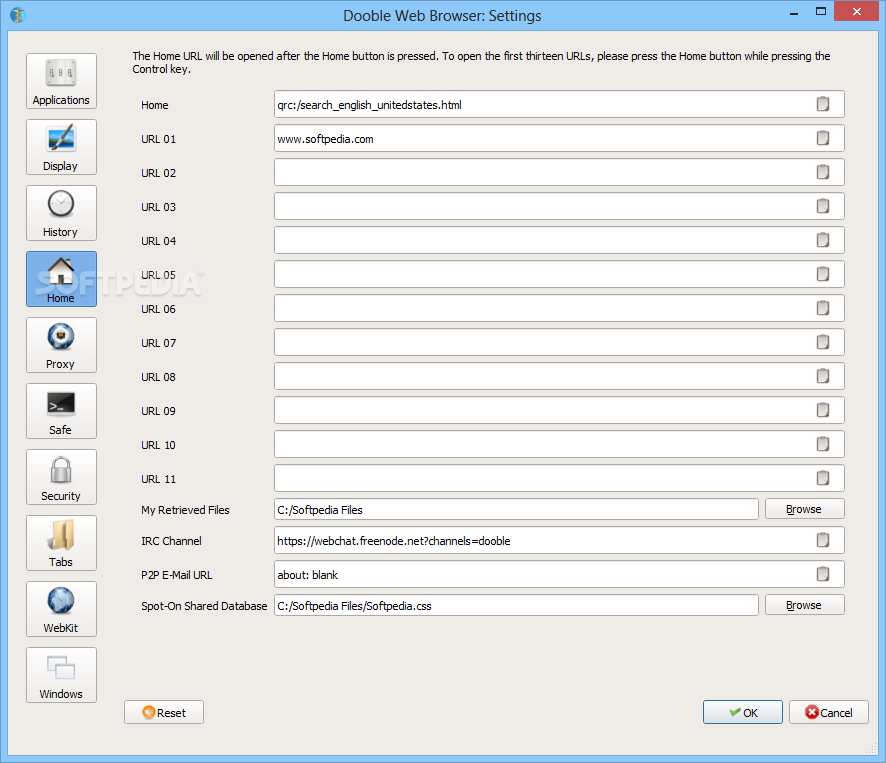Click the 'IRC Channel' label

(171, 541)
